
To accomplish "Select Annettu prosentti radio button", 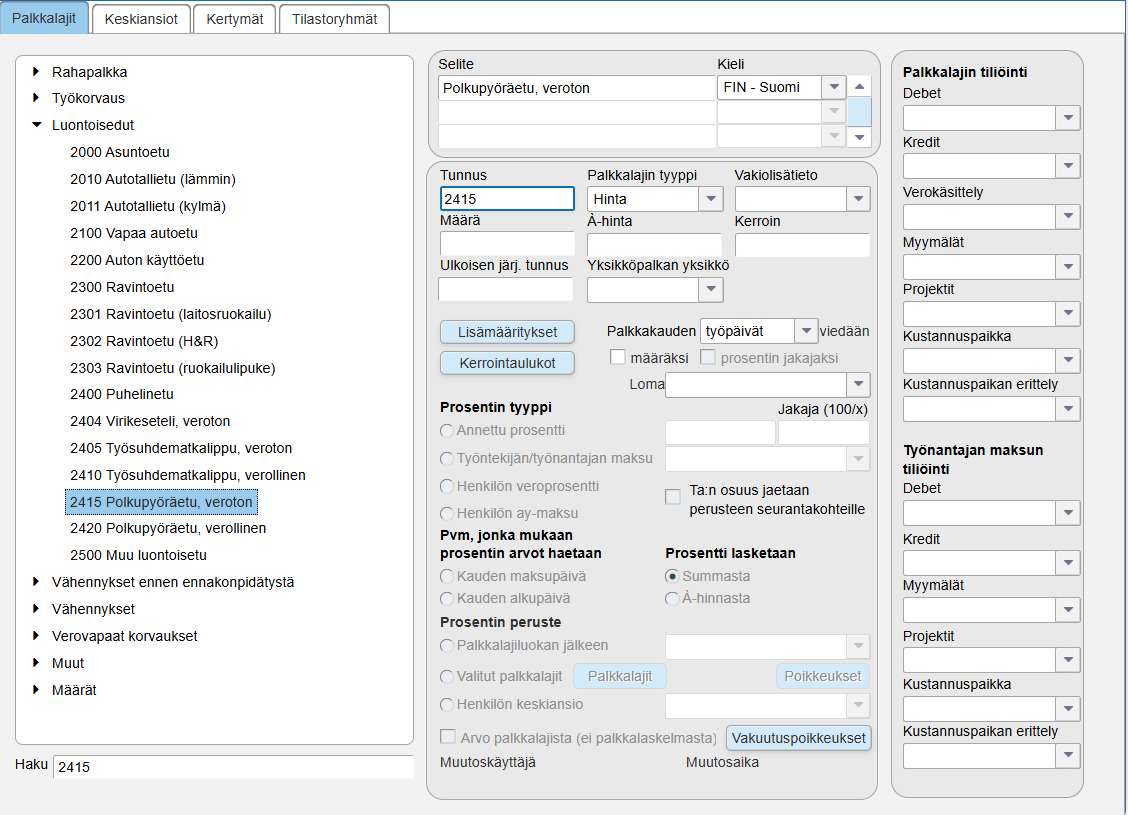I will point(447,430).
